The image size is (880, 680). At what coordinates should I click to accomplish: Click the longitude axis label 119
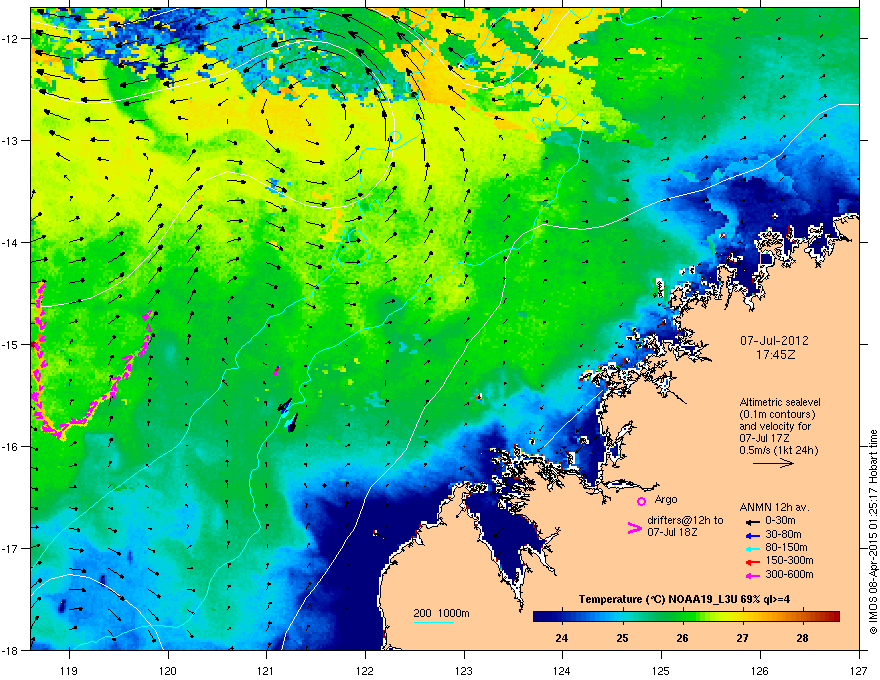point(69,670)
